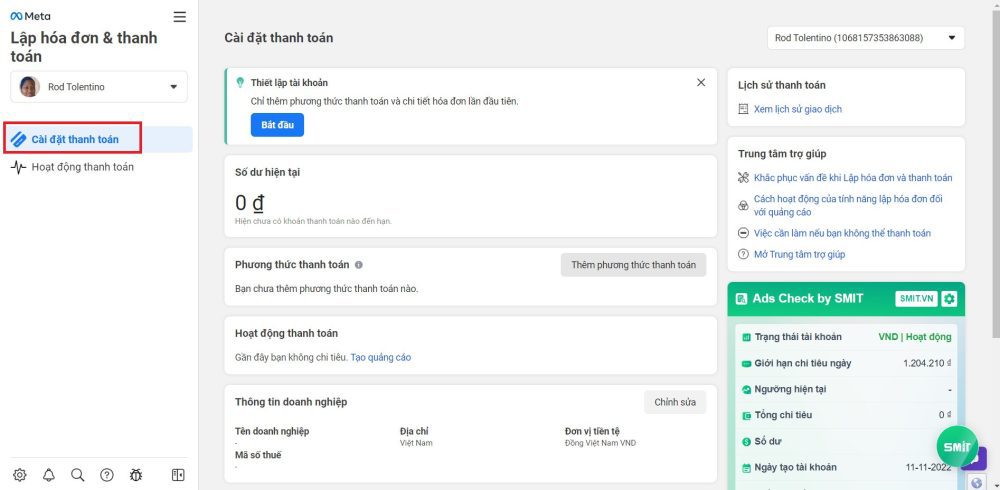Click the VND | Hoạt động status text
Screen dimensions: 1000x490
point(915,337)
